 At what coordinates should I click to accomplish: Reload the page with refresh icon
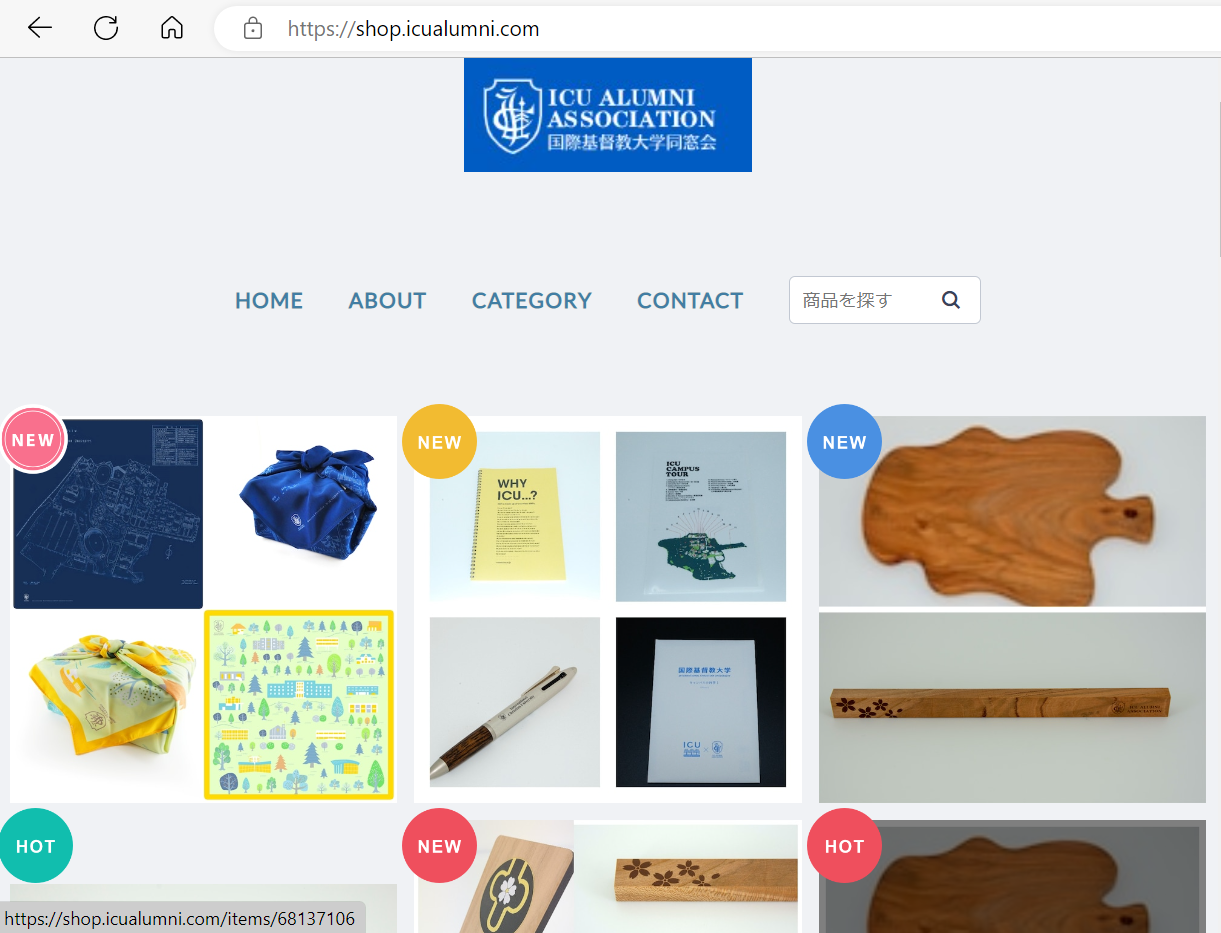106,28
